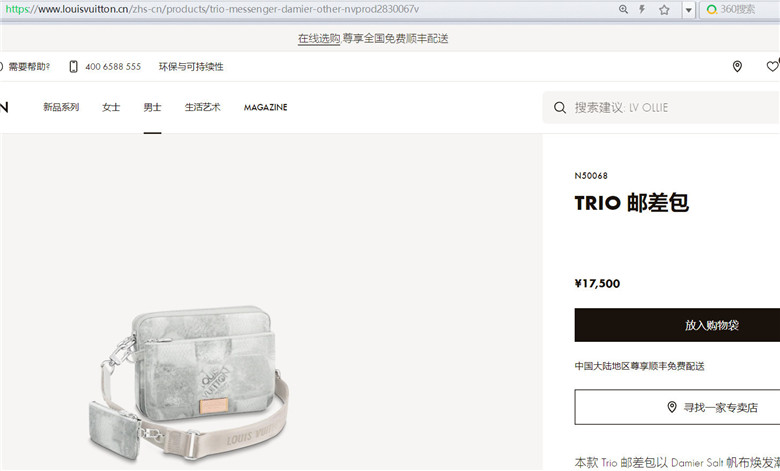
Task: Click the zoom magnifier icon in address bar
Action: (623, 9)
